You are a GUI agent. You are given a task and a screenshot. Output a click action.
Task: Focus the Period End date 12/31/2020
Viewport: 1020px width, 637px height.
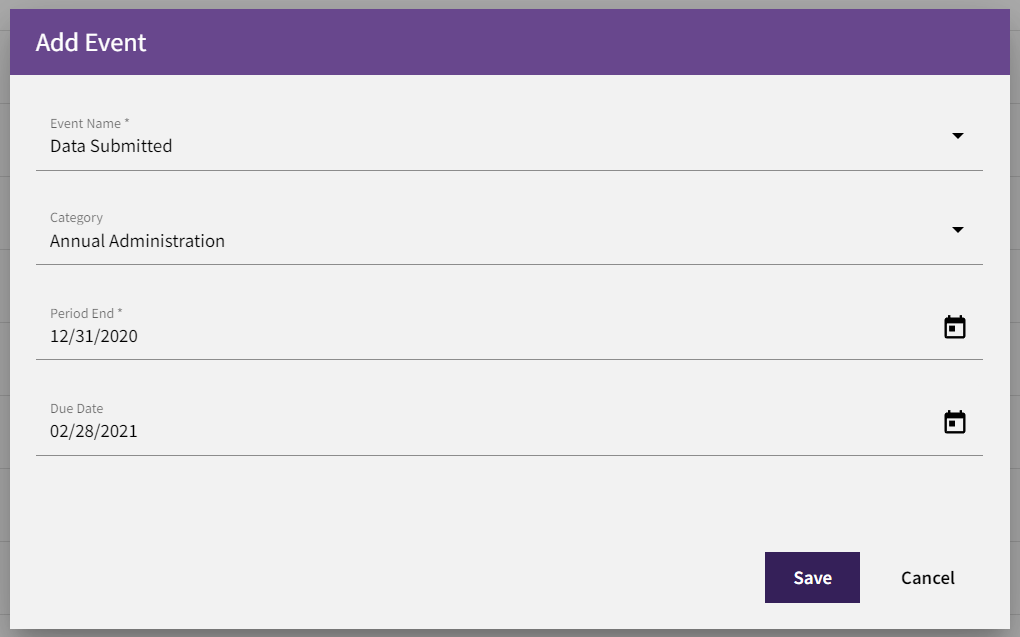94,336
